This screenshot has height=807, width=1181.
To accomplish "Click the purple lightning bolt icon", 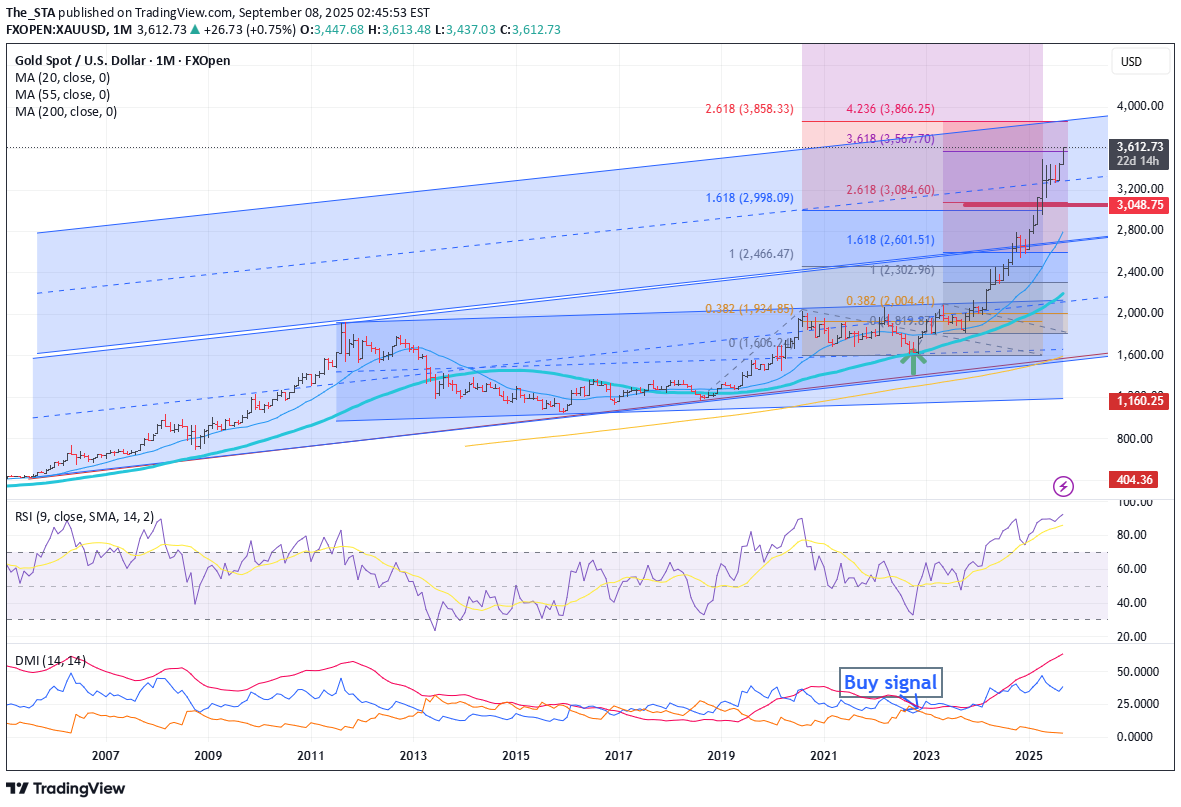I will (1064, 486).
